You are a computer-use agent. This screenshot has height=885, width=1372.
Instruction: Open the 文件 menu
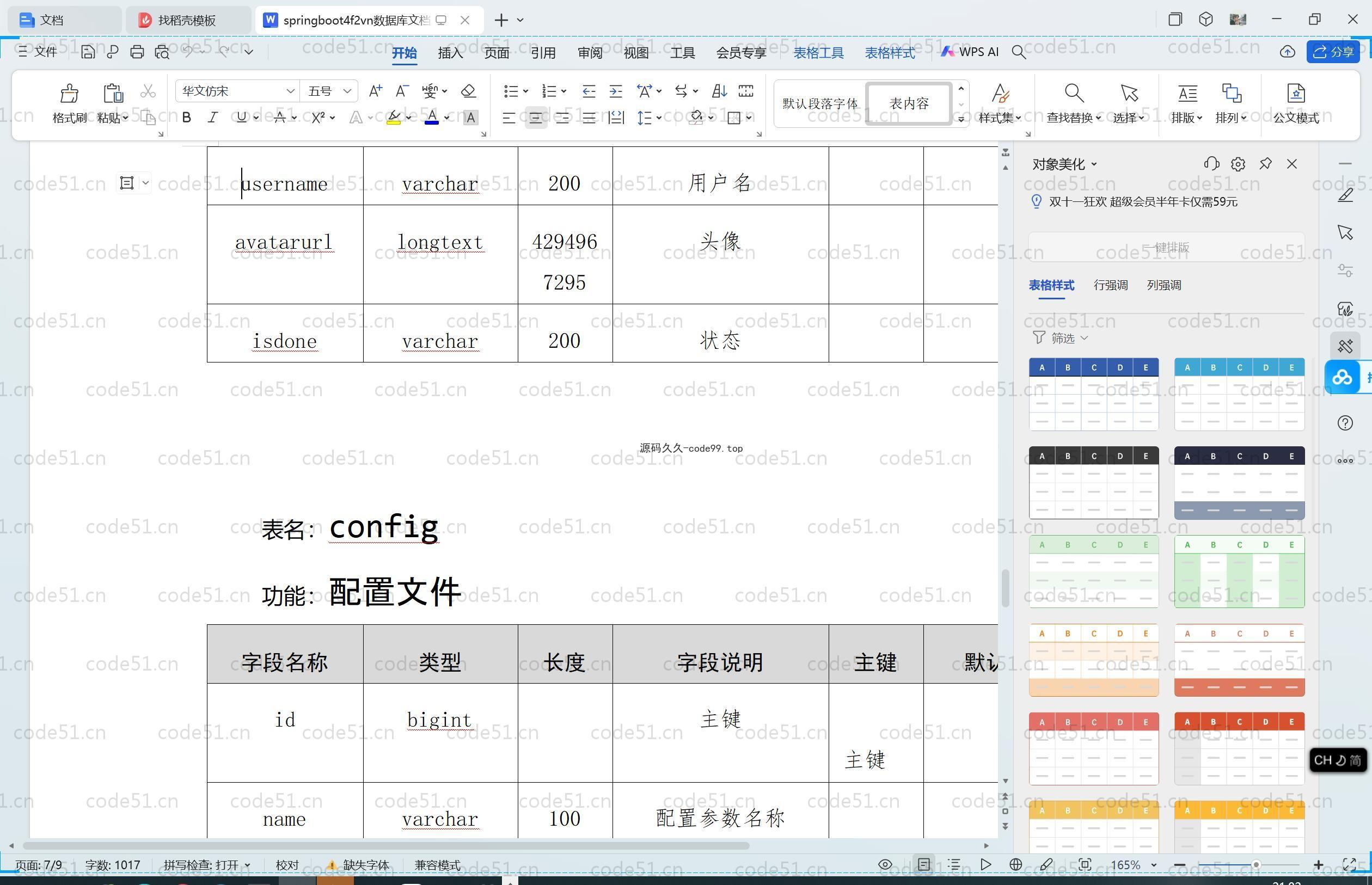38,52
